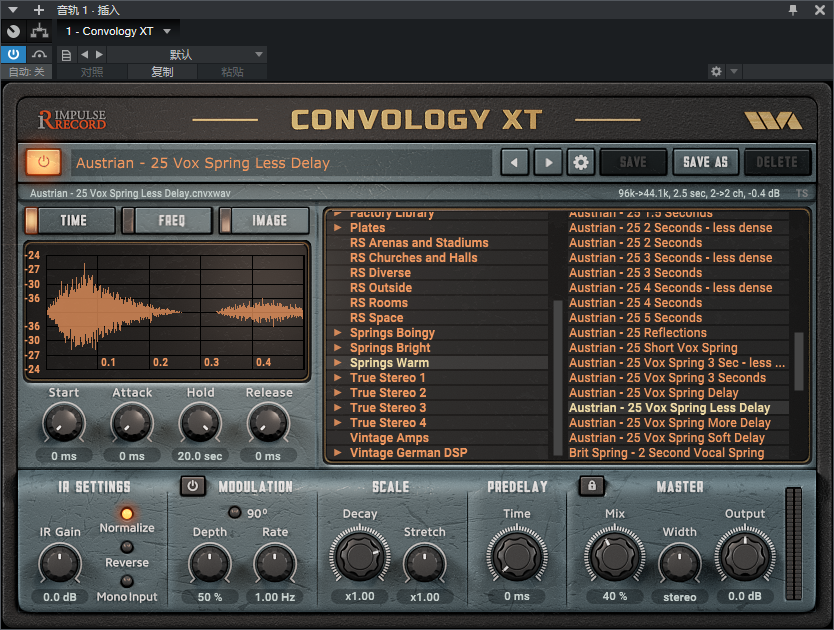The height and width of the screenshot is (630, 834).
Task: Click the Stretch knob
Action: 424,564
